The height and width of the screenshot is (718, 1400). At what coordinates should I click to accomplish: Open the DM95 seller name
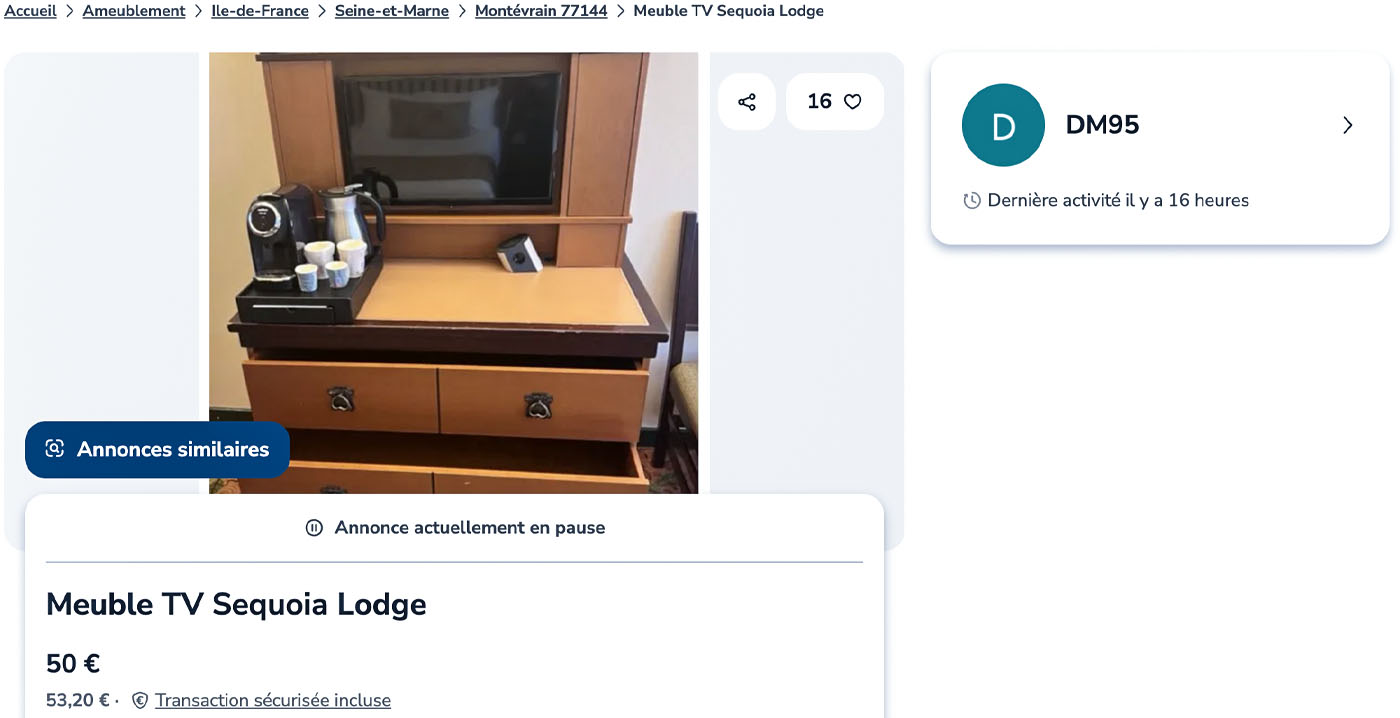click(1102, 125)
